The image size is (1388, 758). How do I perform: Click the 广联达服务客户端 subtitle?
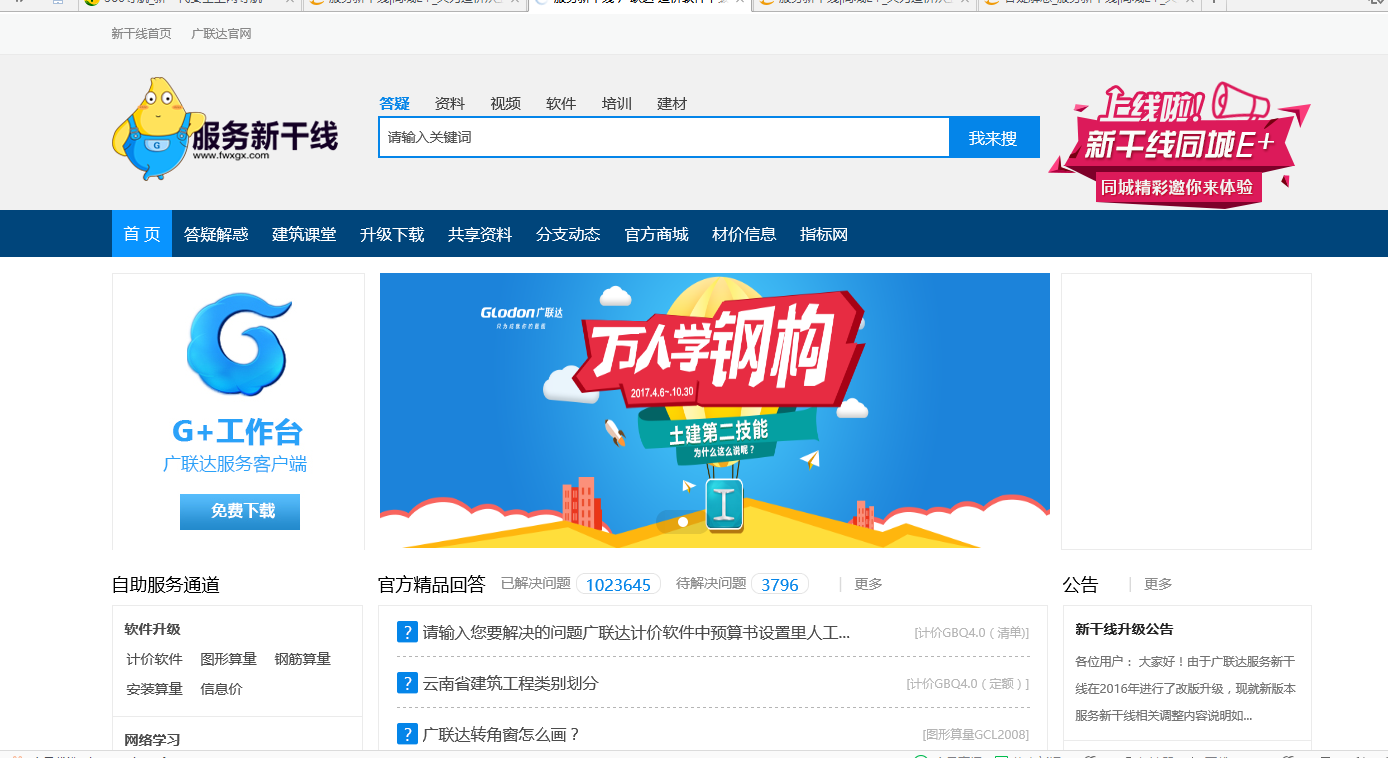[x=235, y=464]
